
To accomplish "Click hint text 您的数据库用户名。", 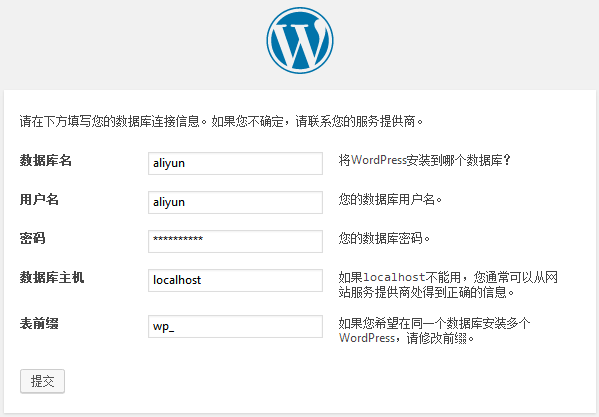I will click(x=390, y=199).
